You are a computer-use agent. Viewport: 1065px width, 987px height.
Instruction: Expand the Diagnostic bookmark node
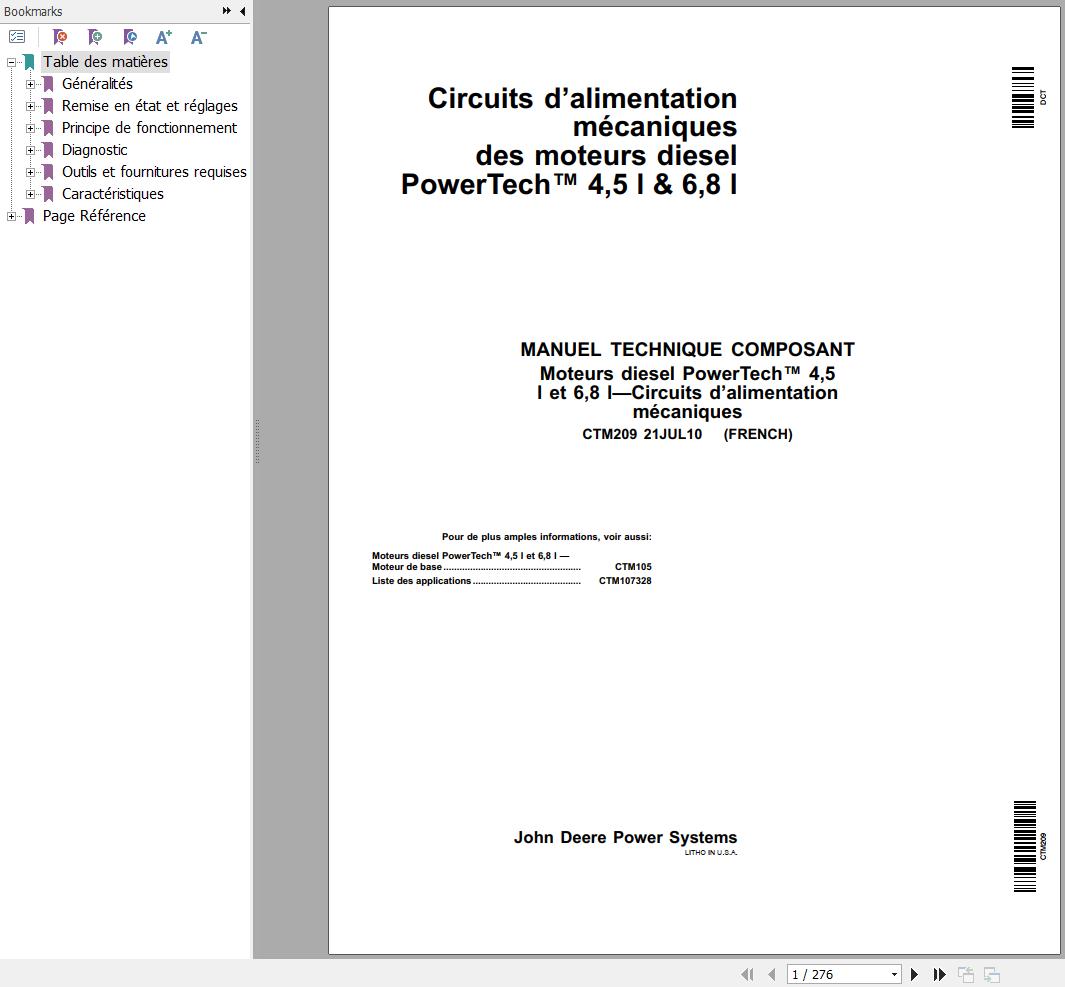[x=31, y=150]
